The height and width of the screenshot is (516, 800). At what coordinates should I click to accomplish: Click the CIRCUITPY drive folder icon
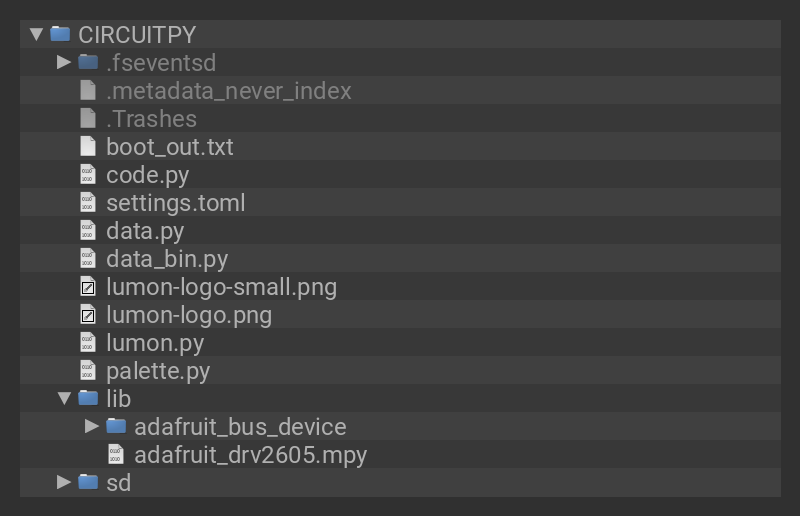click(x=61, y=35)
